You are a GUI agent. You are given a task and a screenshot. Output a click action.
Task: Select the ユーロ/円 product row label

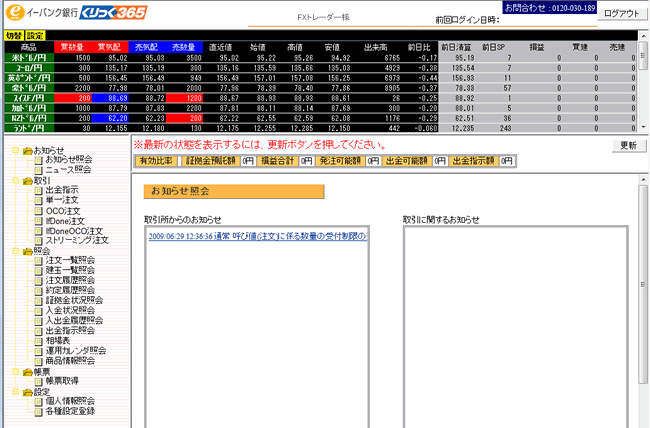29,68
